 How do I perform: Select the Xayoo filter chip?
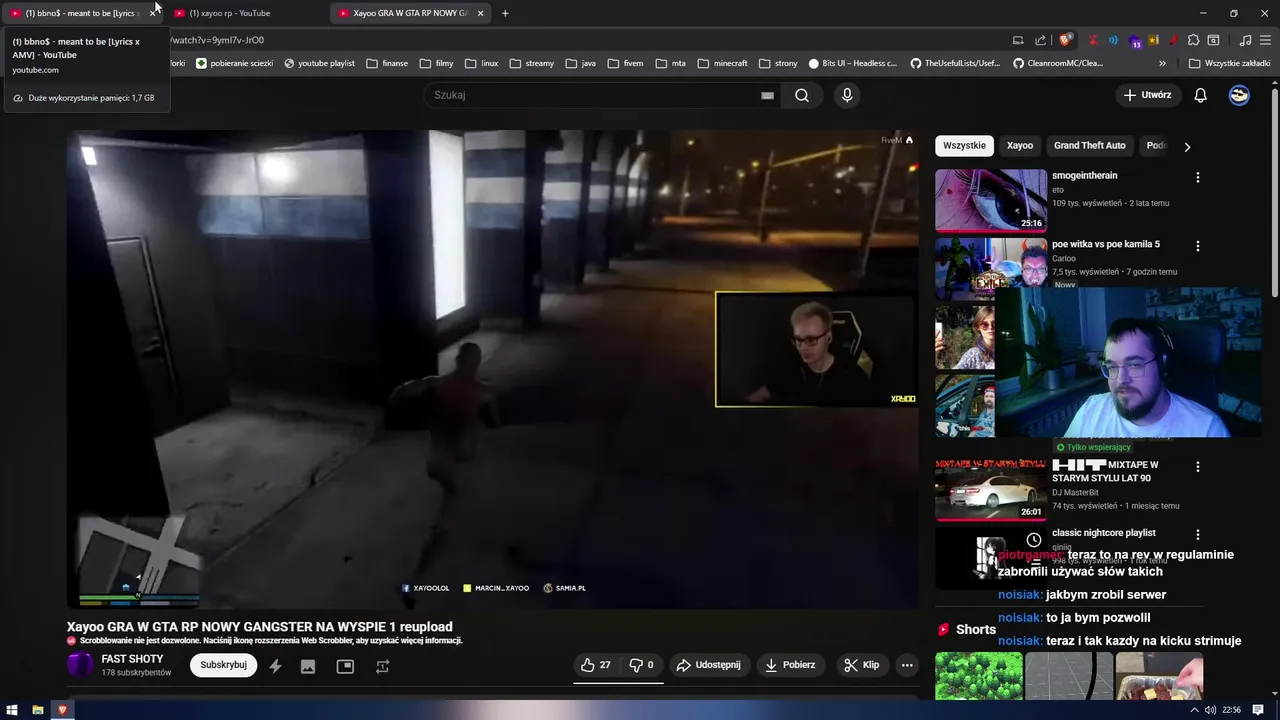click(1020, 146)
